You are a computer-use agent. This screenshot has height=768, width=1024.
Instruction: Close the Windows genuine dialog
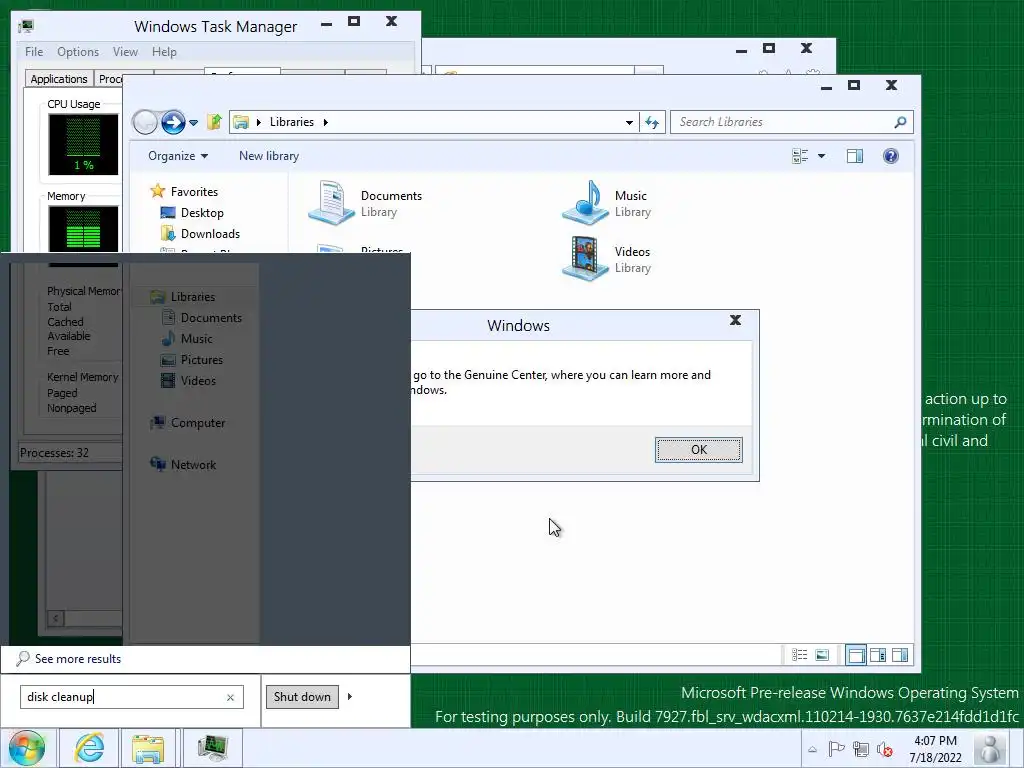pos(735,320)
